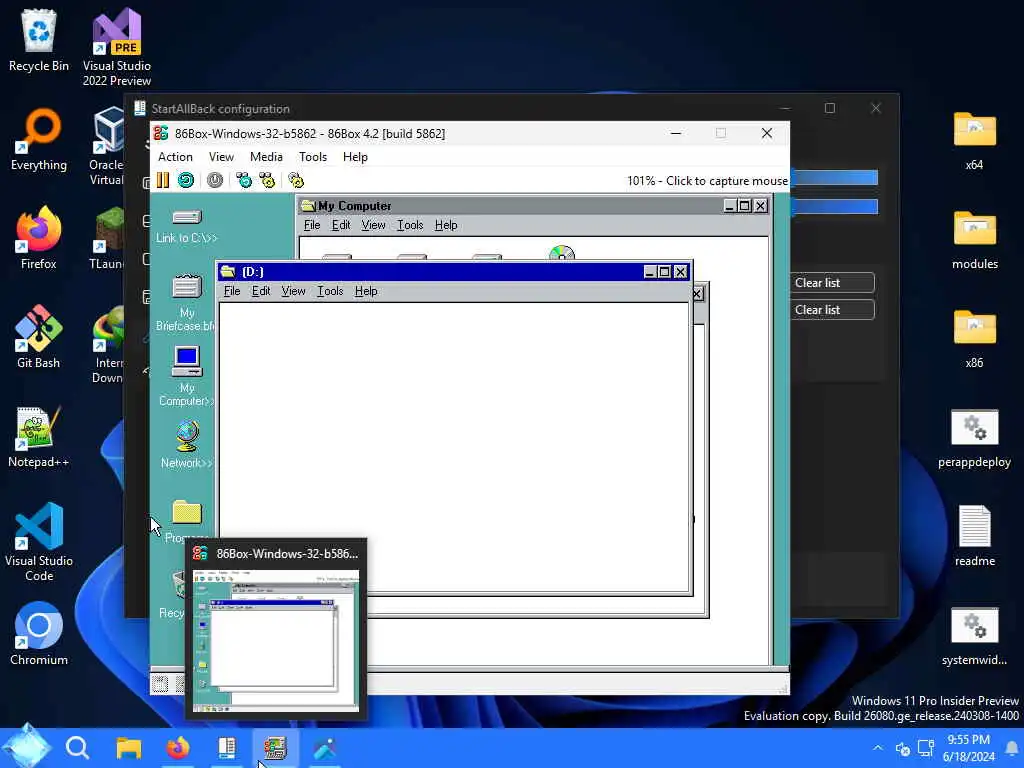Switch to StartAllBack configuration taskbar button
This screenshot has height=768, width=1024.
(227, 747)
